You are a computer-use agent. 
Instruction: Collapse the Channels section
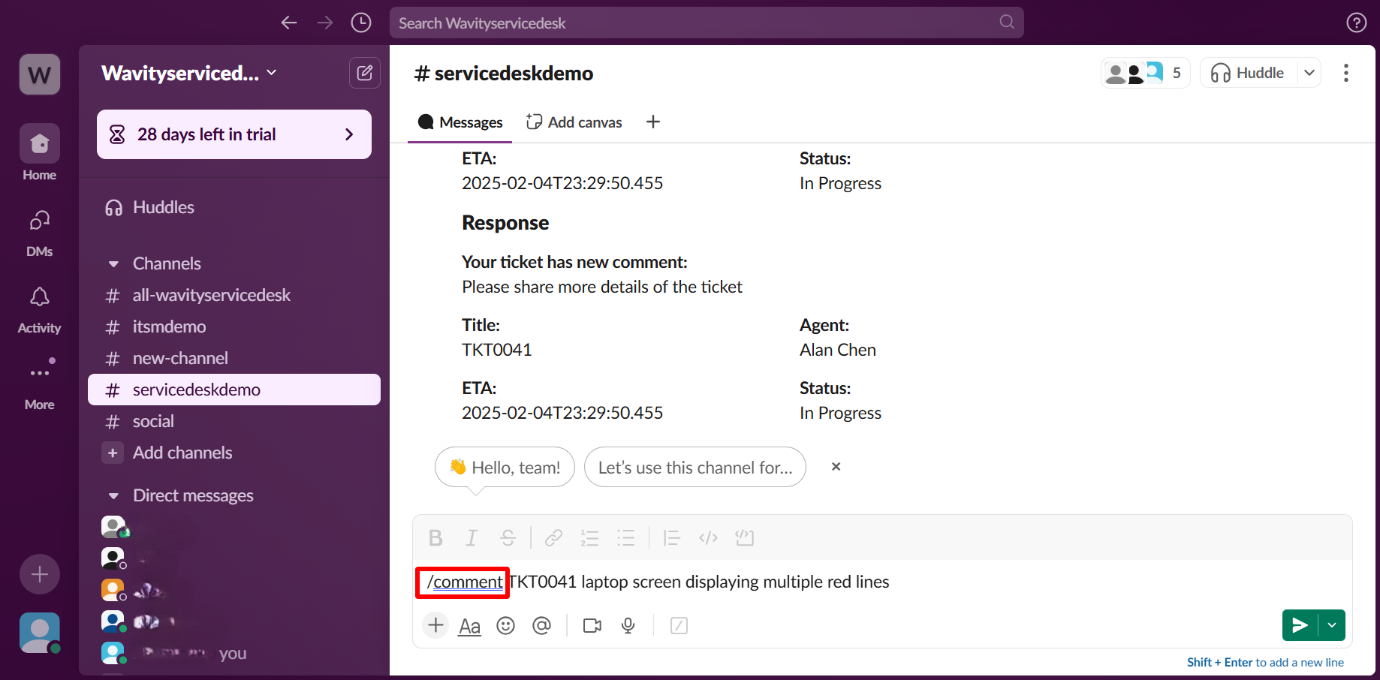[114, 264]
